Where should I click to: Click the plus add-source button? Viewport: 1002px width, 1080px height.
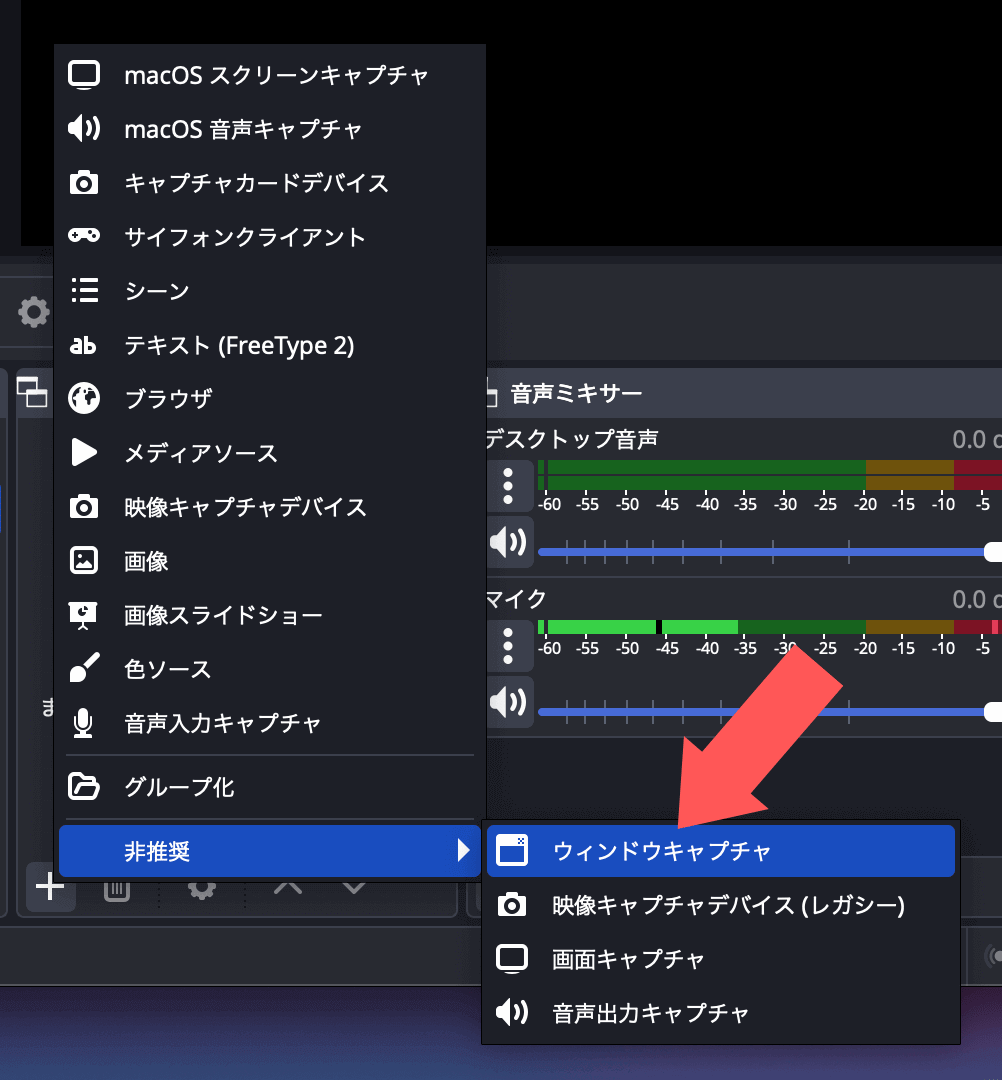pyautogui.click(x=50, y=887)
